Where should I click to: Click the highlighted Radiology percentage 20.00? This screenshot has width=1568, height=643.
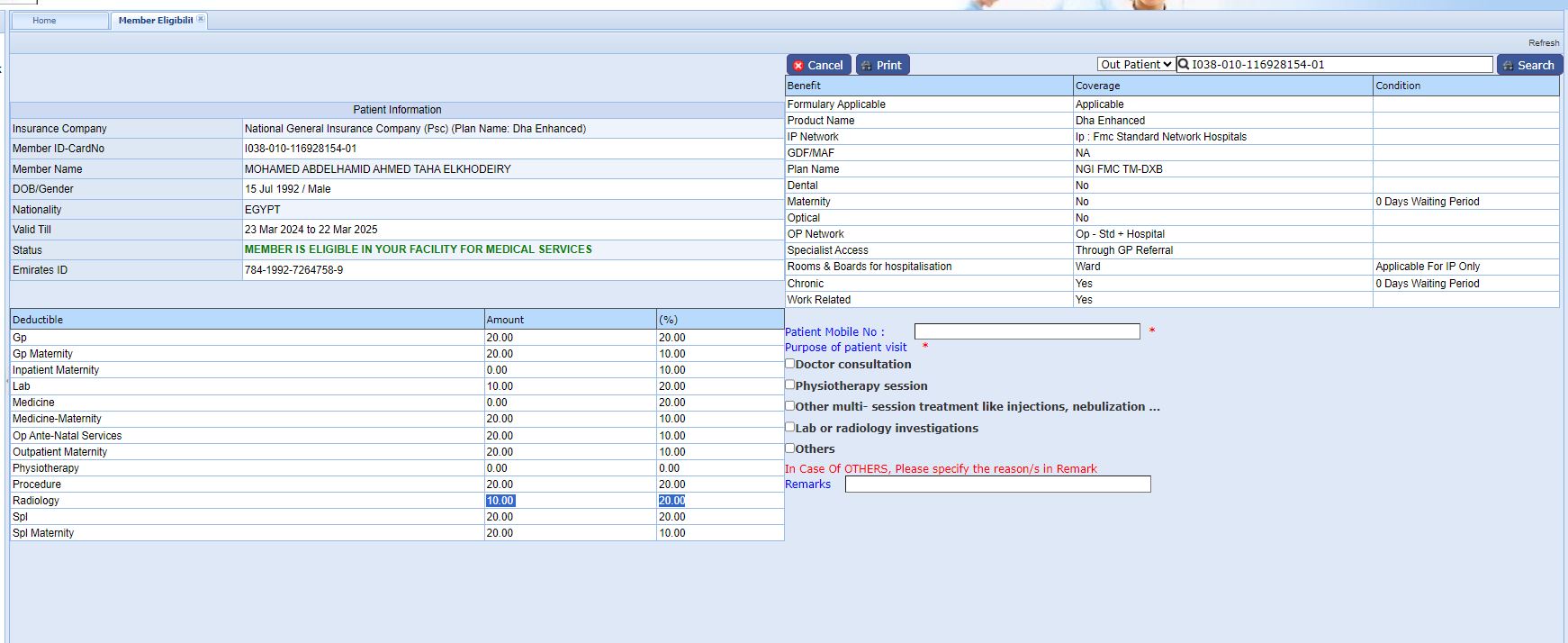[x=671, y=501]
